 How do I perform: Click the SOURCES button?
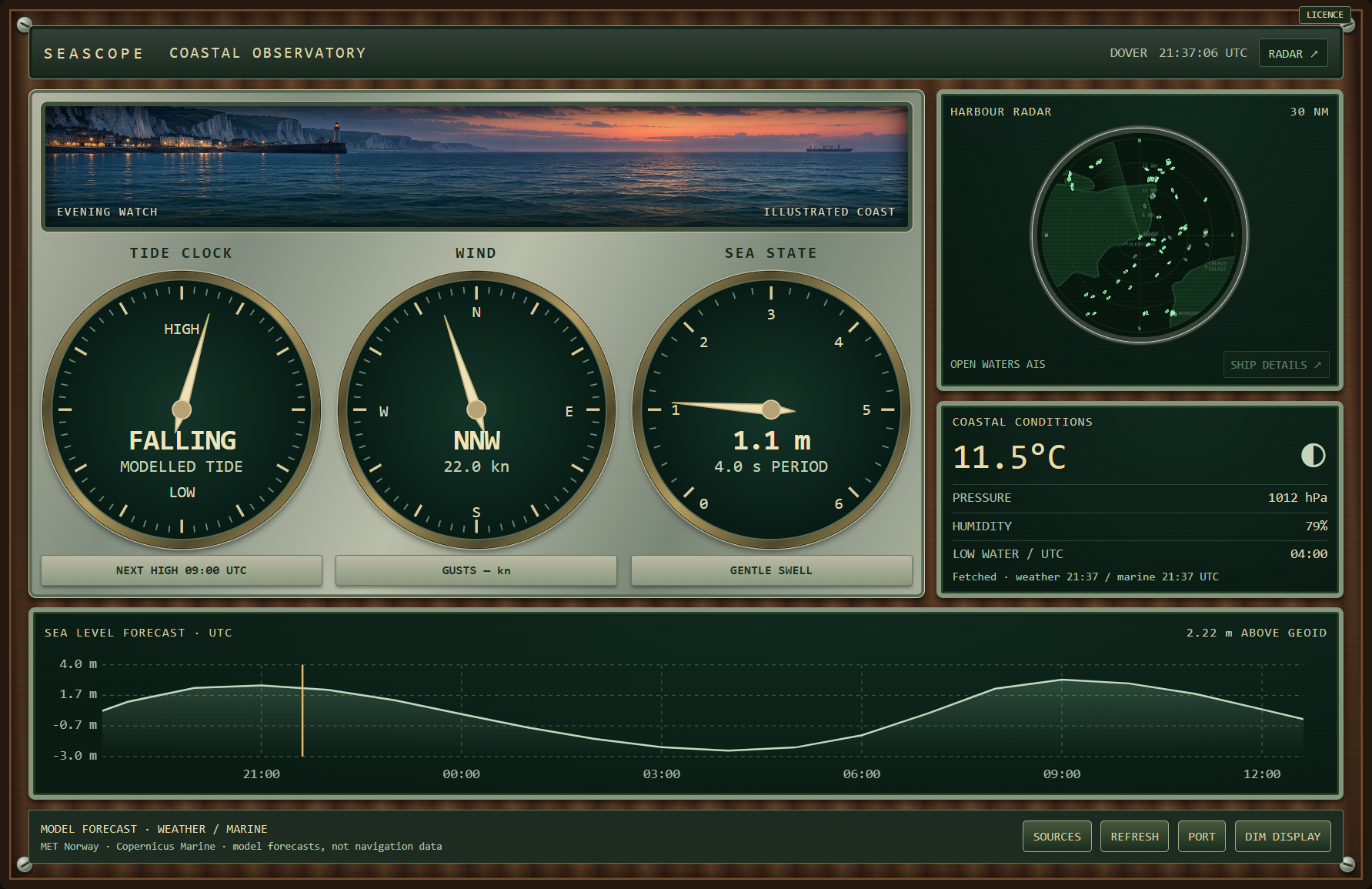pos(1057,837)
